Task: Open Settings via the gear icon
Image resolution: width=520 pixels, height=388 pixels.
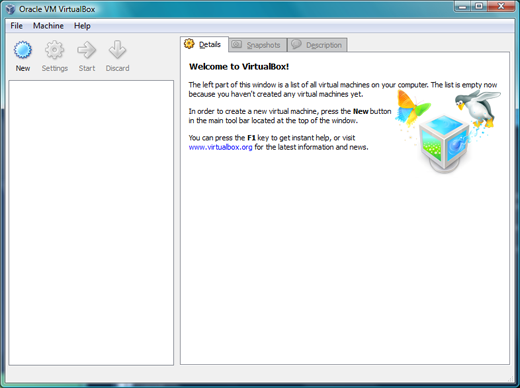Action: tap(54, 50)
